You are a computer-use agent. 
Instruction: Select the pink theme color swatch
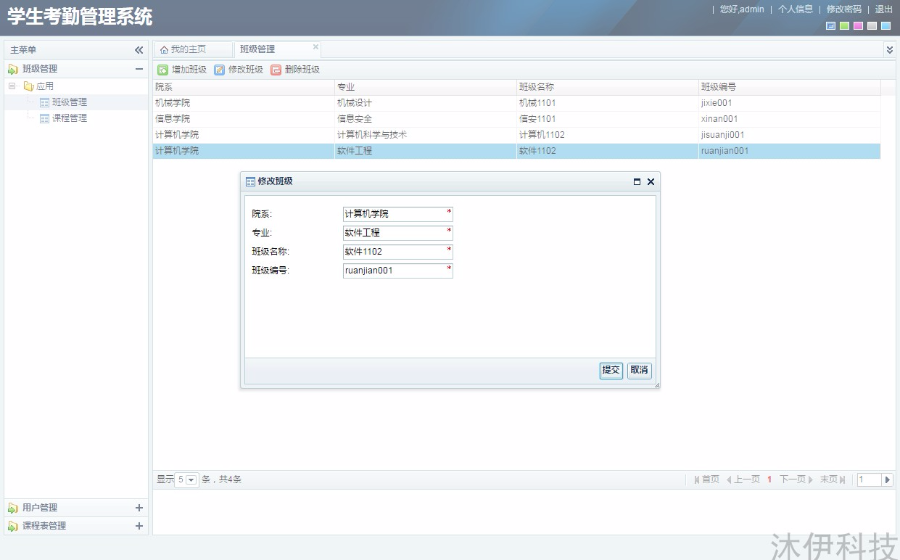[858, 26]
